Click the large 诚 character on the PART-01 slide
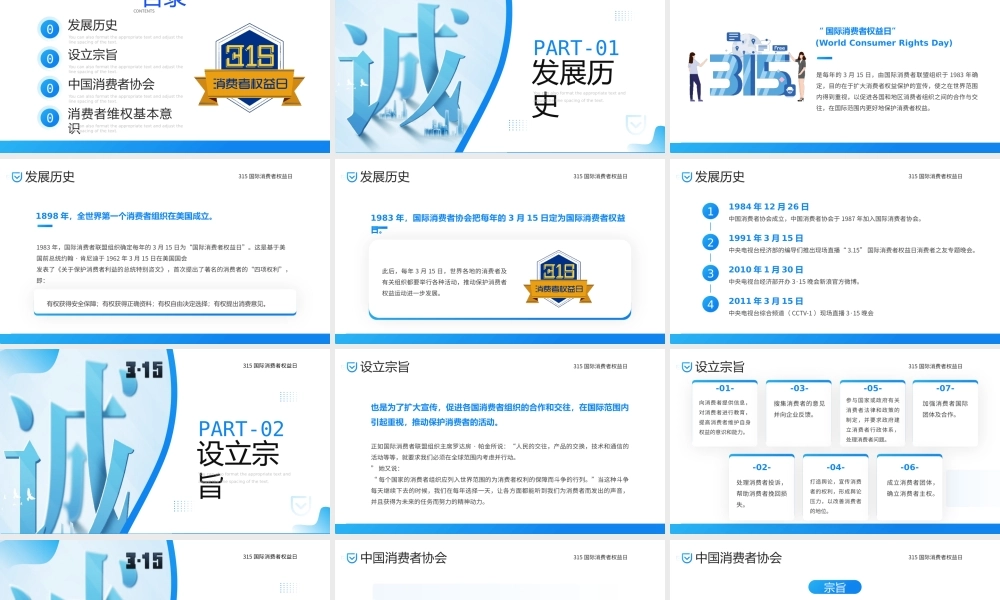 click(405, 72)
